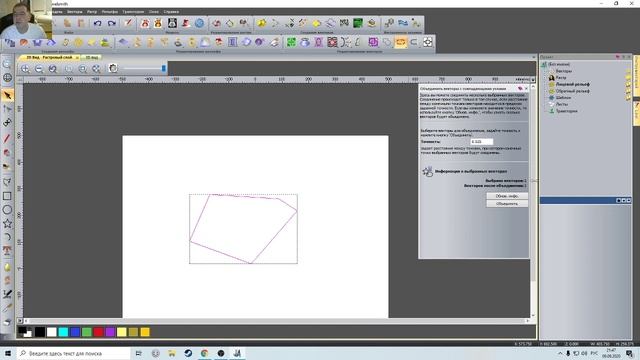Choose the red polyline drawing tool
This screenshot has width=640, height=360.
click(x=7, y=139)
